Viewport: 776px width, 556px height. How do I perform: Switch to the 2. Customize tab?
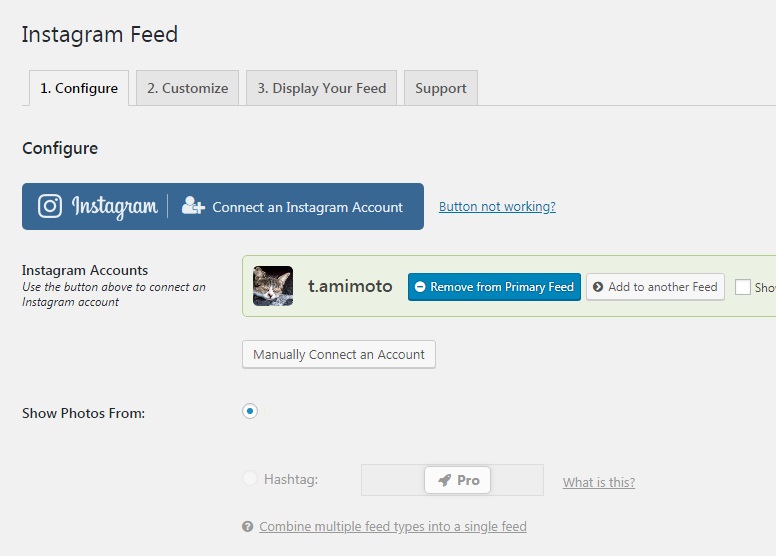coord(187,88)
